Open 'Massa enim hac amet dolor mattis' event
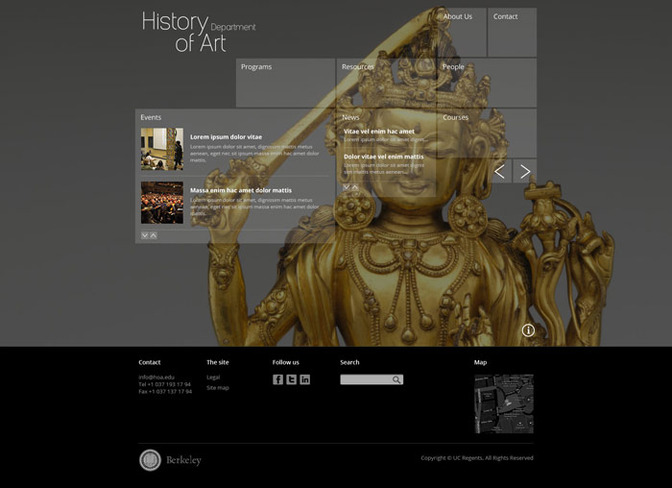The width and height of the screenshot is (672, 488). click(241, 190)
